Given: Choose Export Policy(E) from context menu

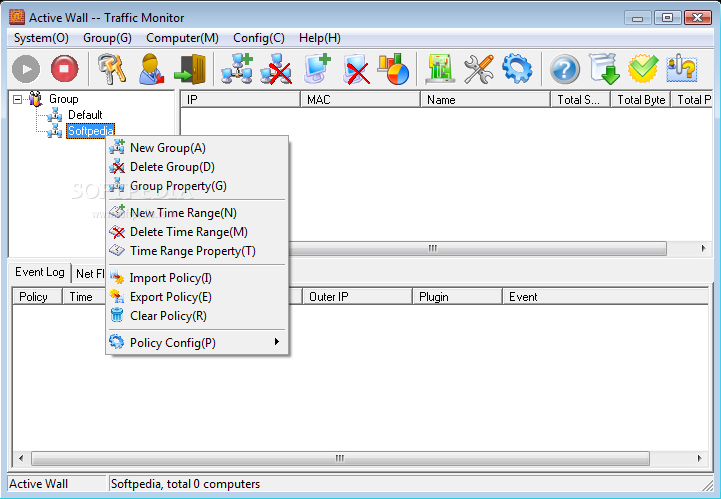Looking at the screenshot, I should 197,297.
